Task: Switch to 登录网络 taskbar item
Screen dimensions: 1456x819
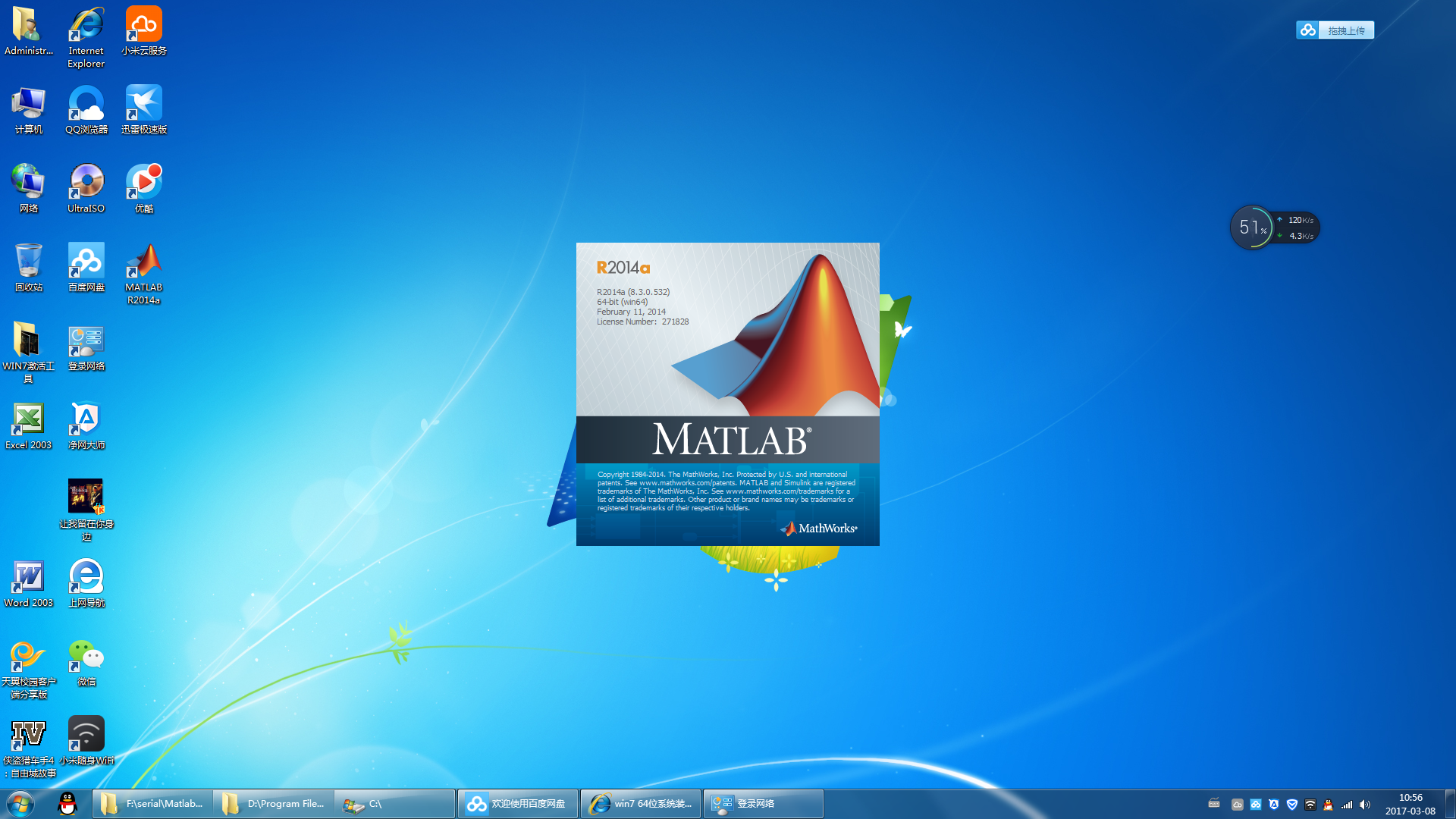Action: coord(764,804)
